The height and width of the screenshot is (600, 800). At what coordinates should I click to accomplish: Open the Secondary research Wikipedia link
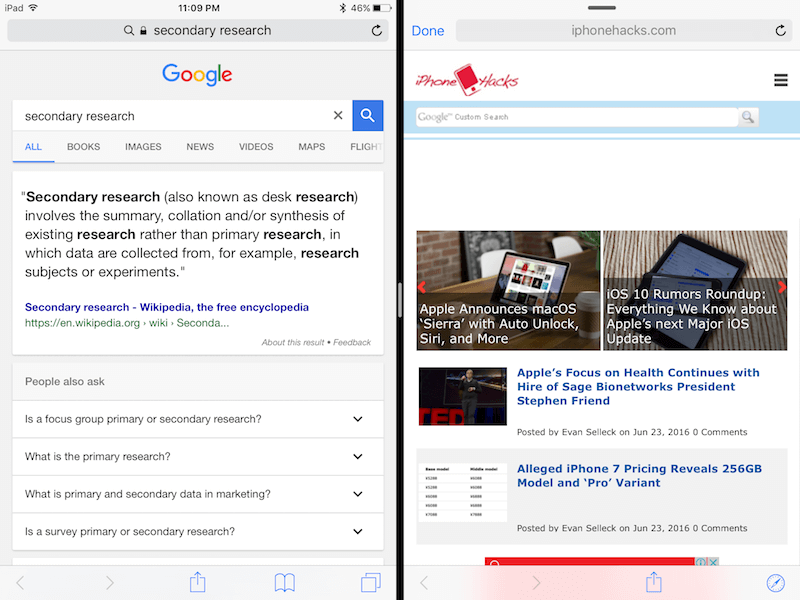pyautogui.click(x=167, y=307)
